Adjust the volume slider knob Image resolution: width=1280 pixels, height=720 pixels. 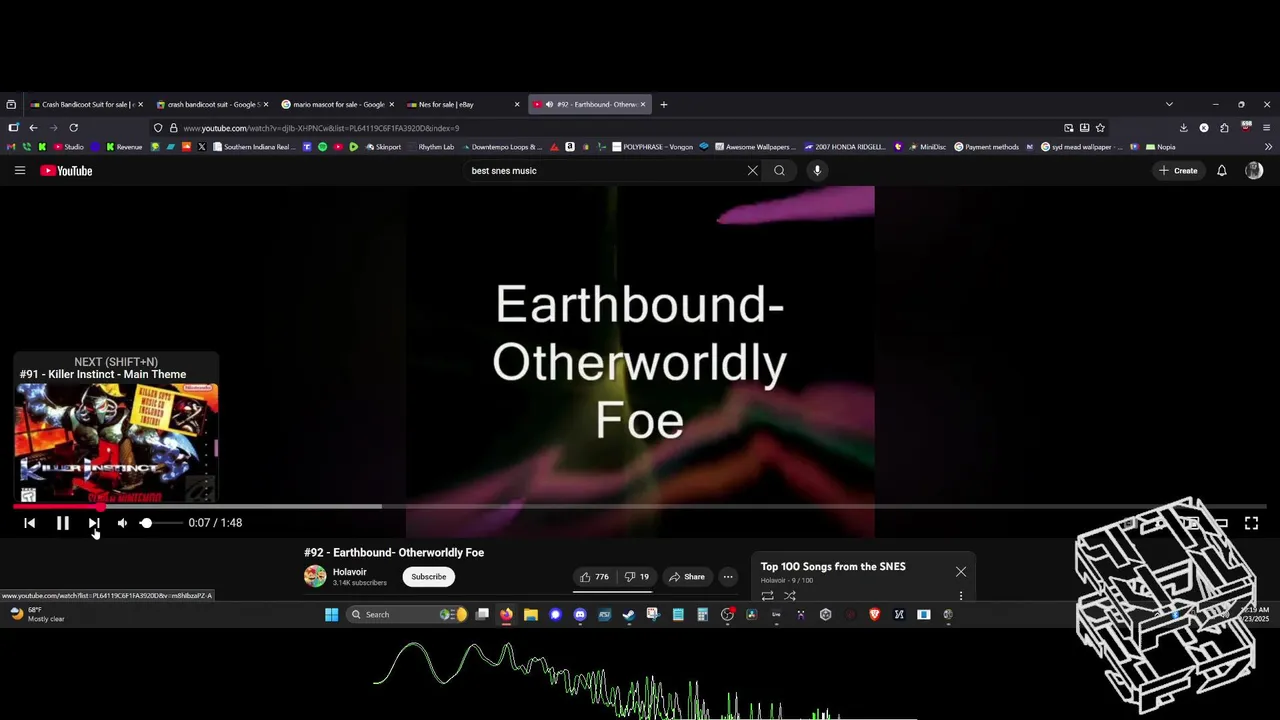point(146,523)
